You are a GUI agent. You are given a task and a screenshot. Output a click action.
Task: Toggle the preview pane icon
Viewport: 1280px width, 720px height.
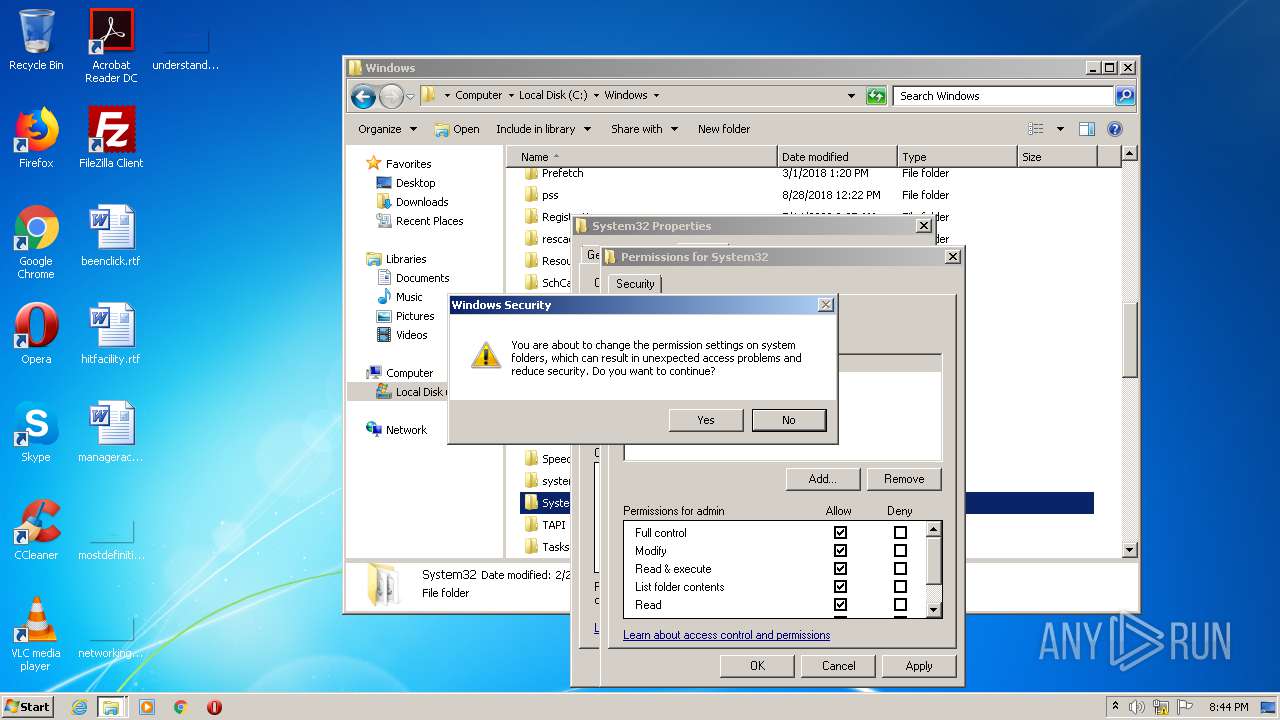(x=1087, y=129)
